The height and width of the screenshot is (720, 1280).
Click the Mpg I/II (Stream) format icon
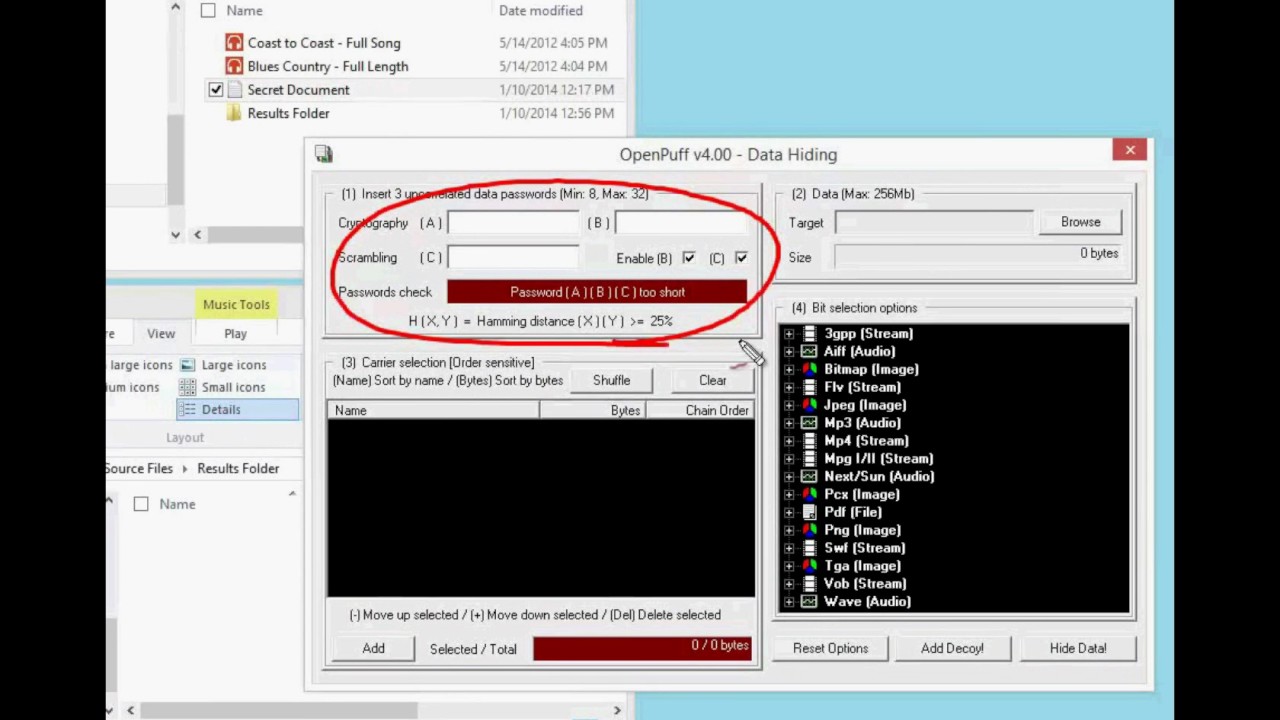tap(809, 459)
